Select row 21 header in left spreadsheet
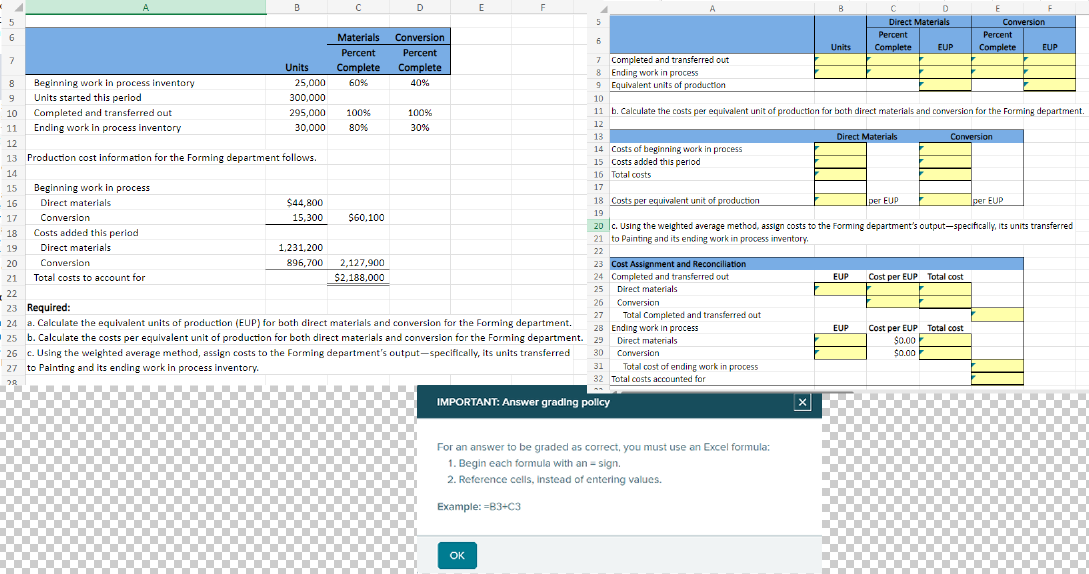 click(12, 278)
